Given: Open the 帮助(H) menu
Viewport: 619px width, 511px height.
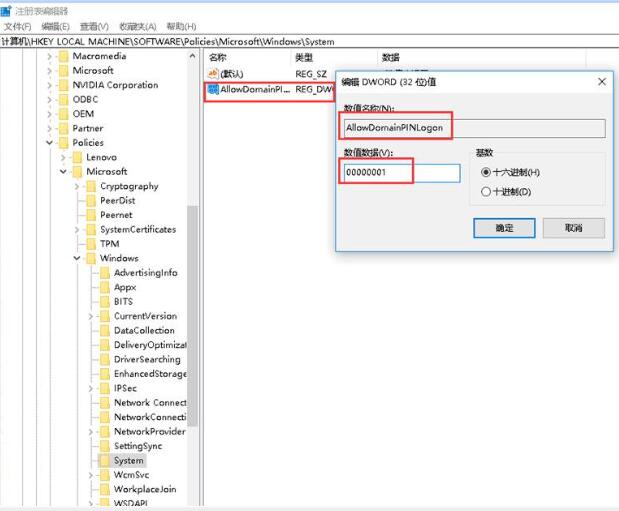Looking at the screenshot, I should (181, 26).
